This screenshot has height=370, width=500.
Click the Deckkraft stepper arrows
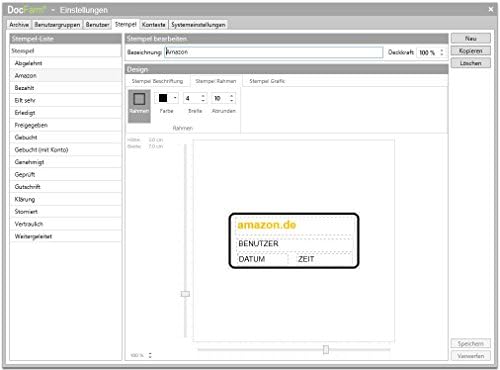point(442,52)
